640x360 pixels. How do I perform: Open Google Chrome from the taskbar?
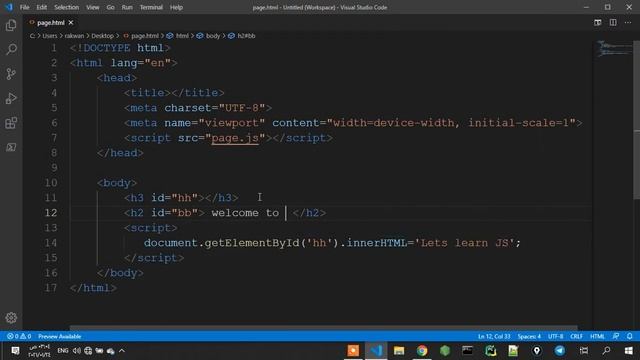point(422,351)
